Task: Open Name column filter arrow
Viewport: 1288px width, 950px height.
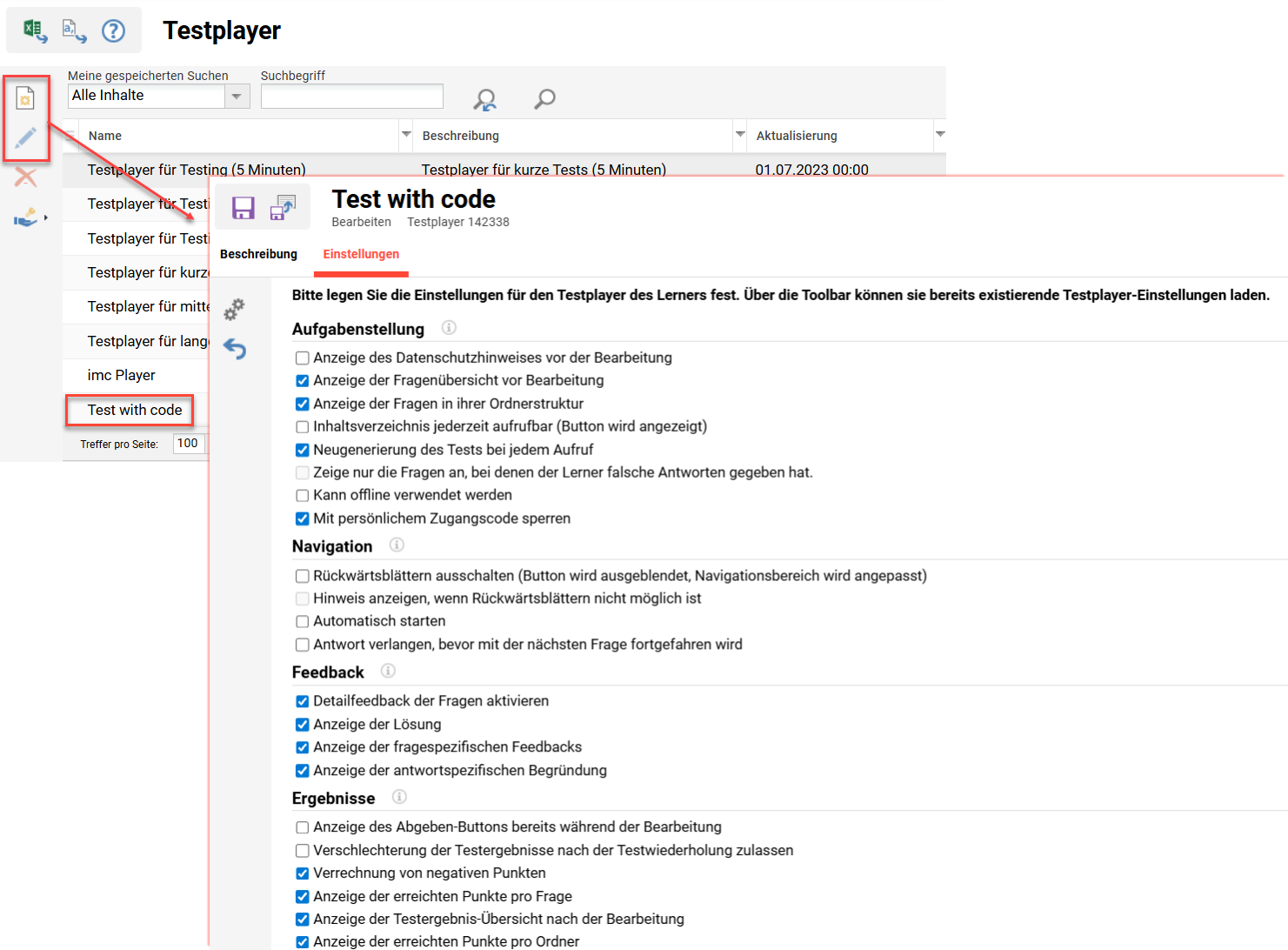Action: [405, 135]
